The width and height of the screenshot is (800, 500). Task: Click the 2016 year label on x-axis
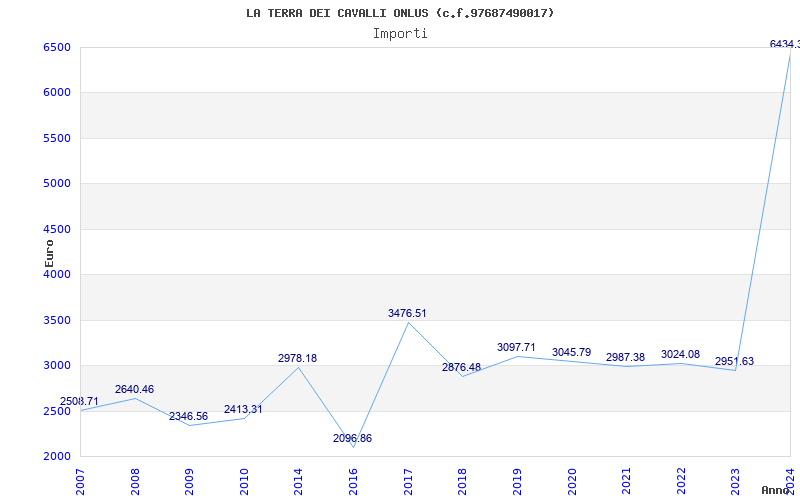354,482
